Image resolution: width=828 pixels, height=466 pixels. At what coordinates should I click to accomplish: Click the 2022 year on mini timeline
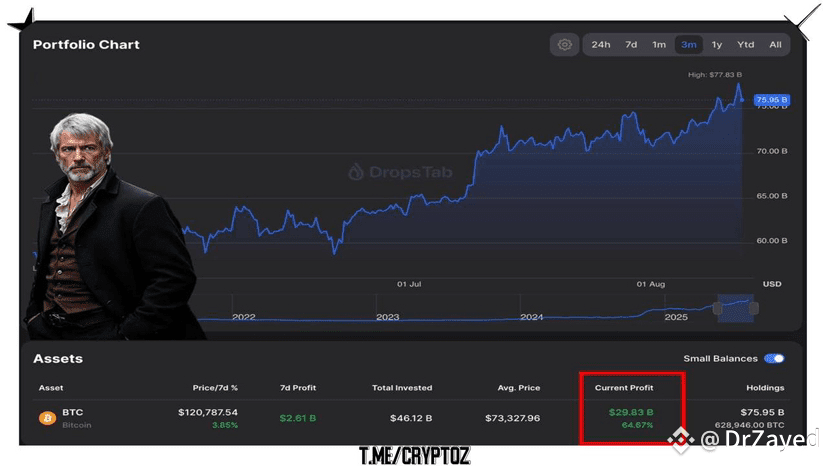coord(243,317)
